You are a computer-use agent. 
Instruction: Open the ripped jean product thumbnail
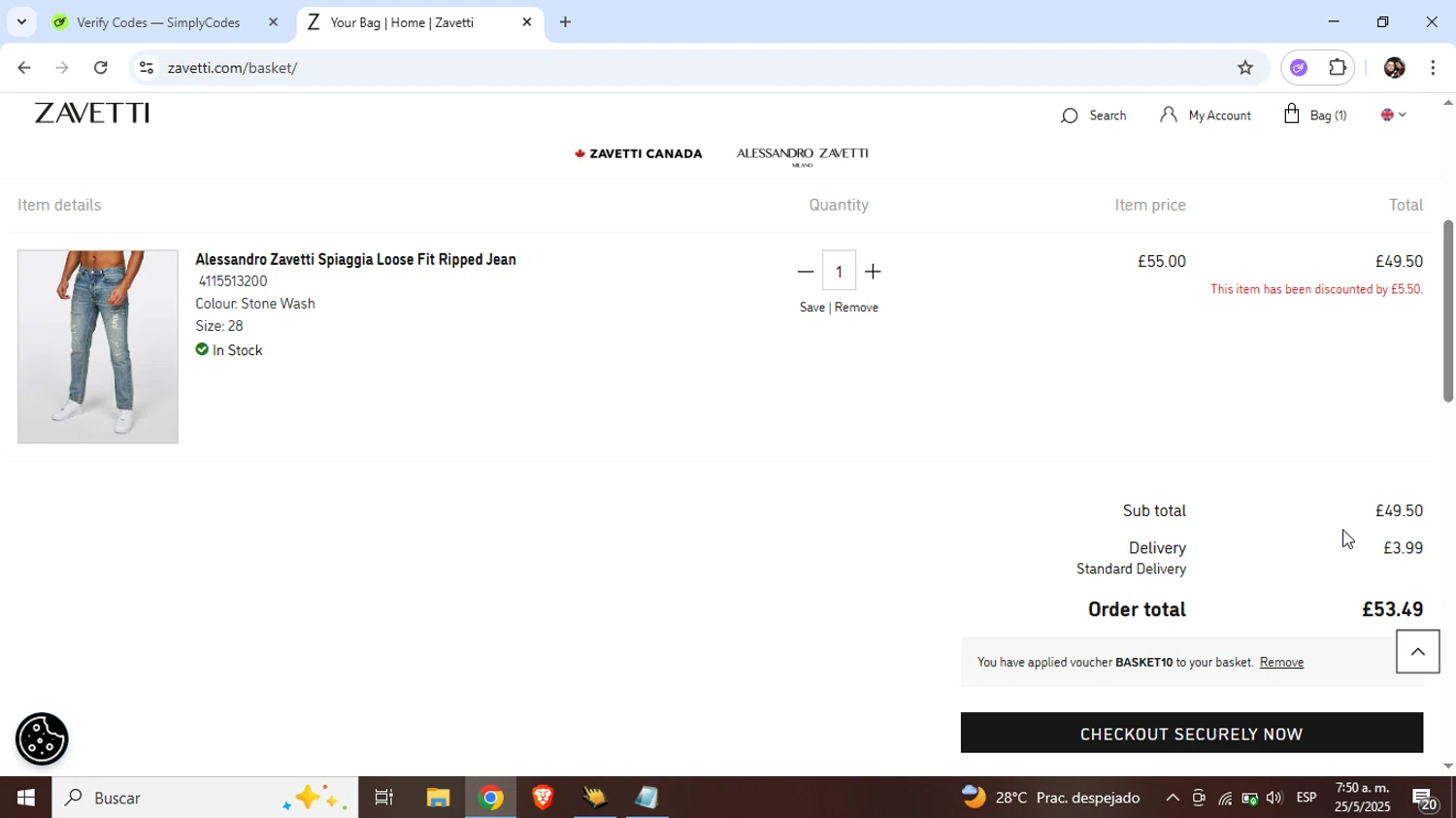tap(98, 346)
